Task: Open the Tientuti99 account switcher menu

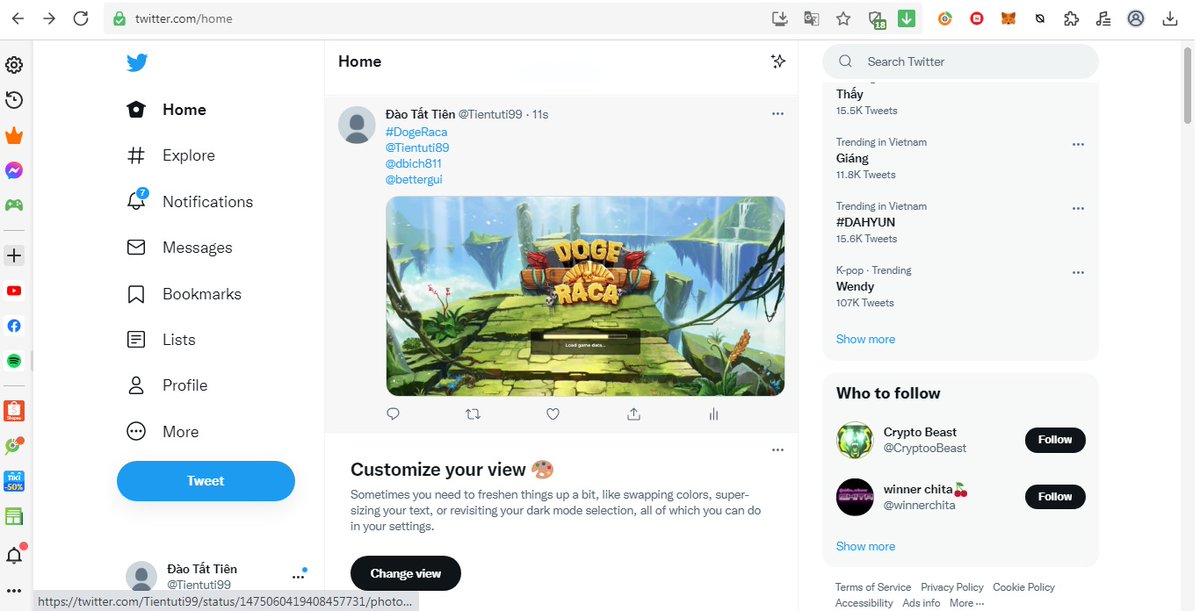Action: pyautogui.click(x=298, y=577)
